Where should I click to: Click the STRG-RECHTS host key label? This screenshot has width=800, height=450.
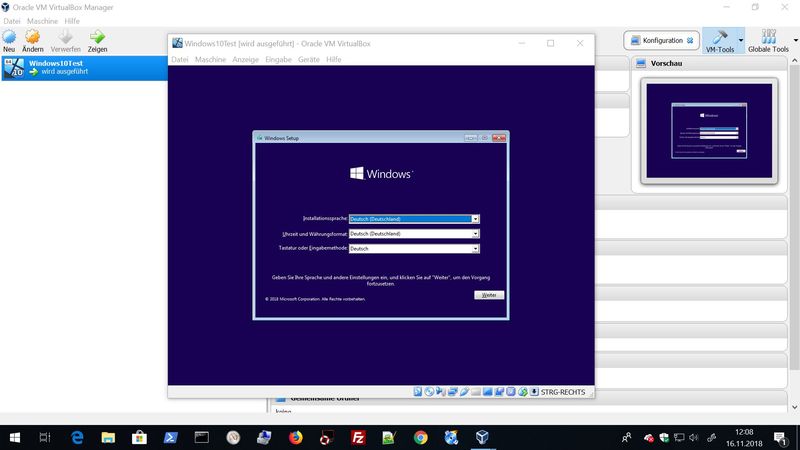(x=563, y=392)
